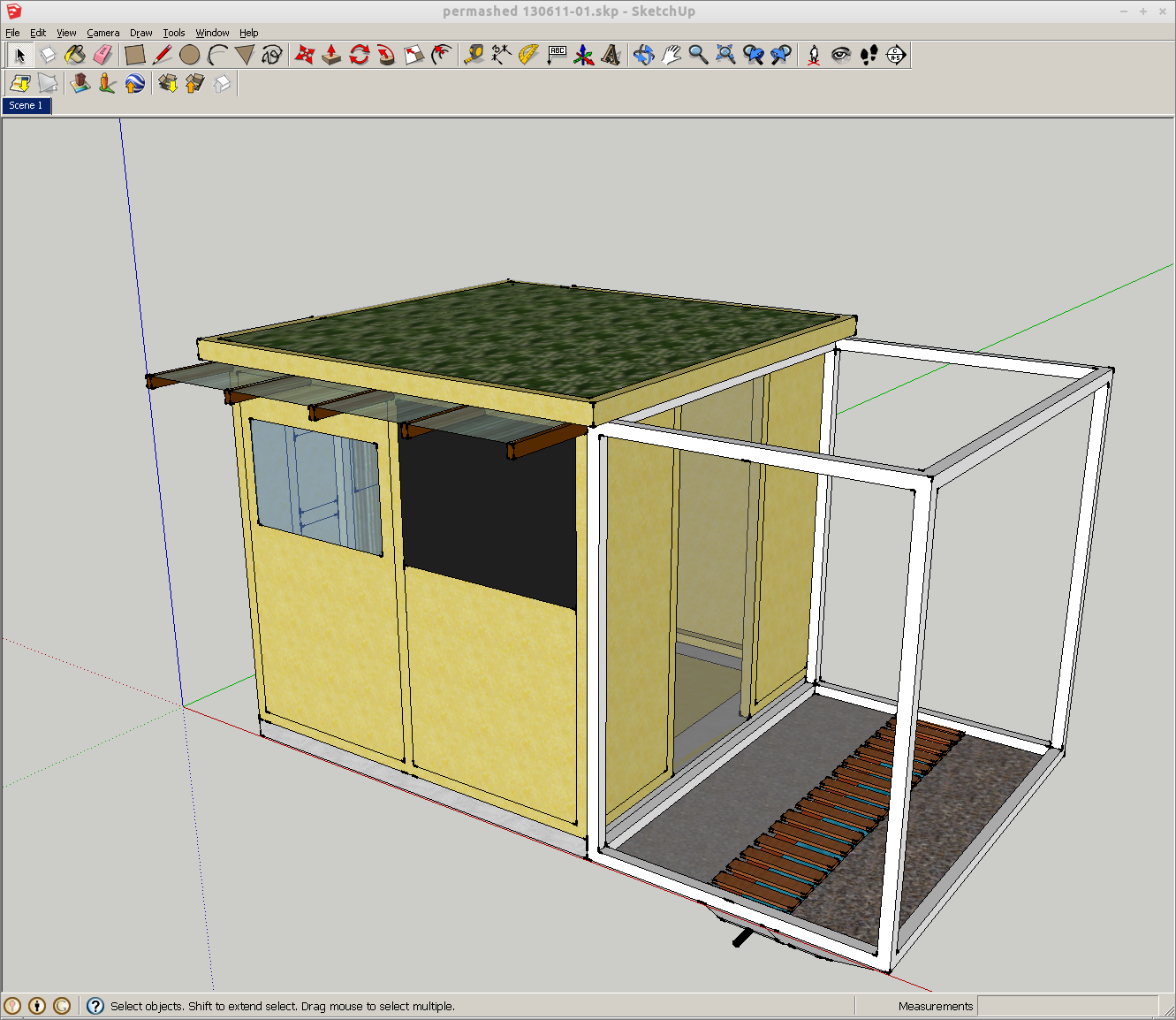Screen dimensions: 1176x1020
Task: Select the Rotate tool
Action: point(360,55)
